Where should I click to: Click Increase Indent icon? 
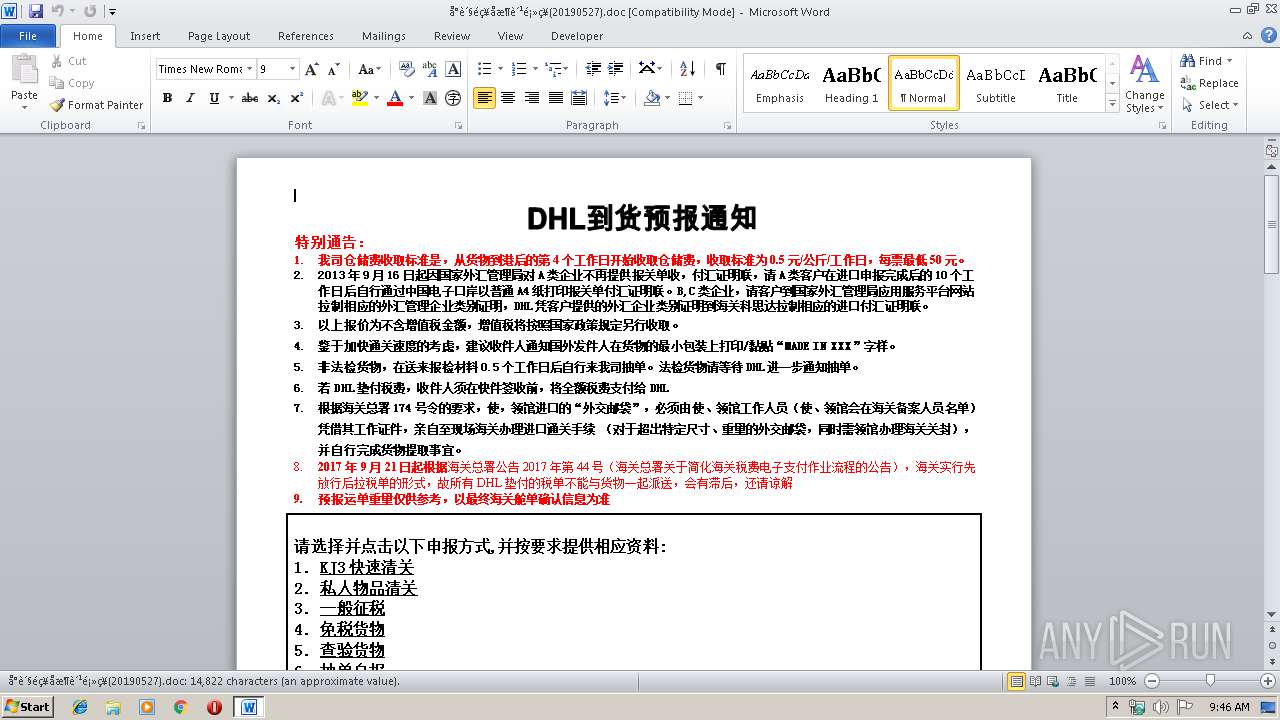[x=616, y=69]
